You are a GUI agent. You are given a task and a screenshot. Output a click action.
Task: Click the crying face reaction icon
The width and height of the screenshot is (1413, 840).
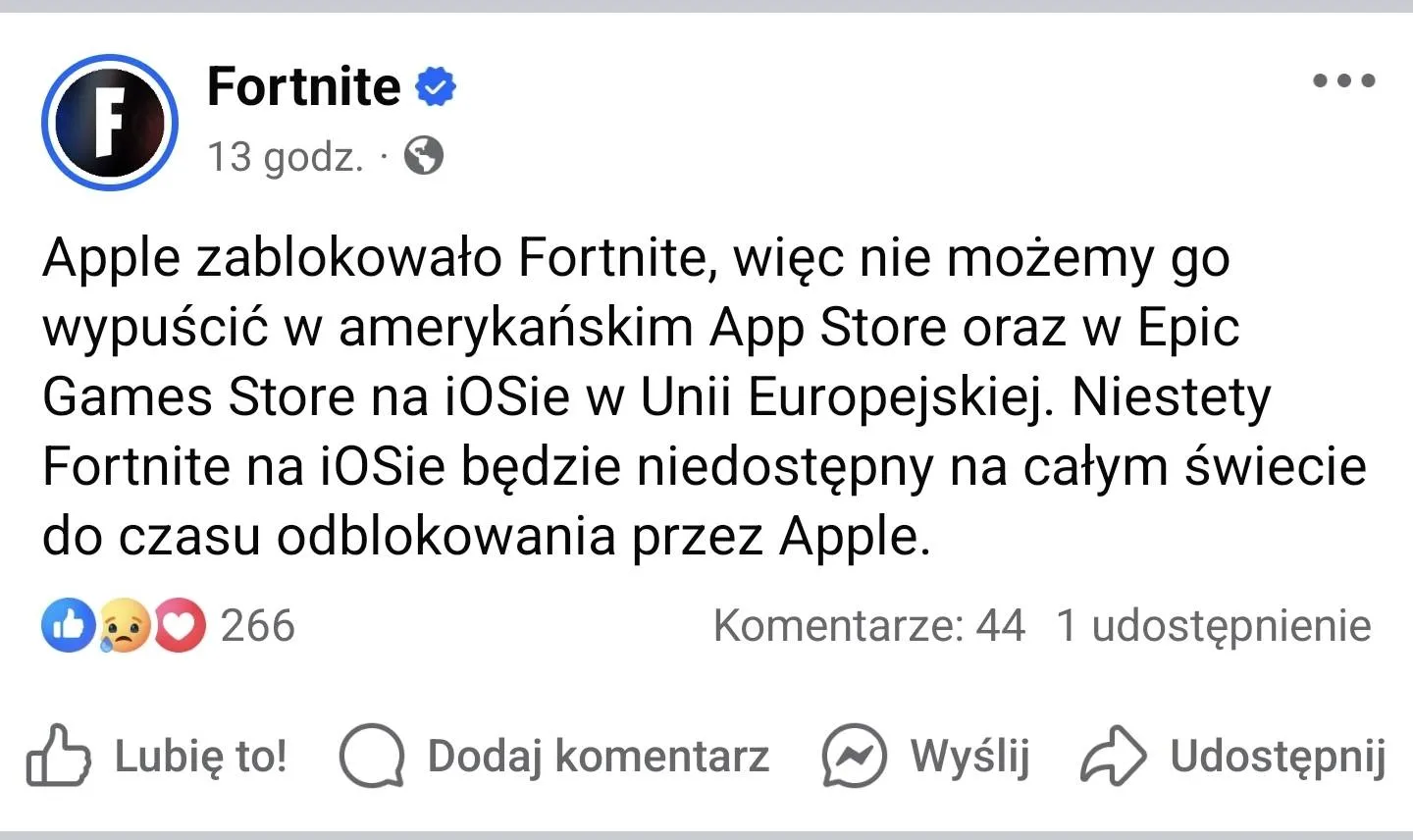click(x=125, y=626)
